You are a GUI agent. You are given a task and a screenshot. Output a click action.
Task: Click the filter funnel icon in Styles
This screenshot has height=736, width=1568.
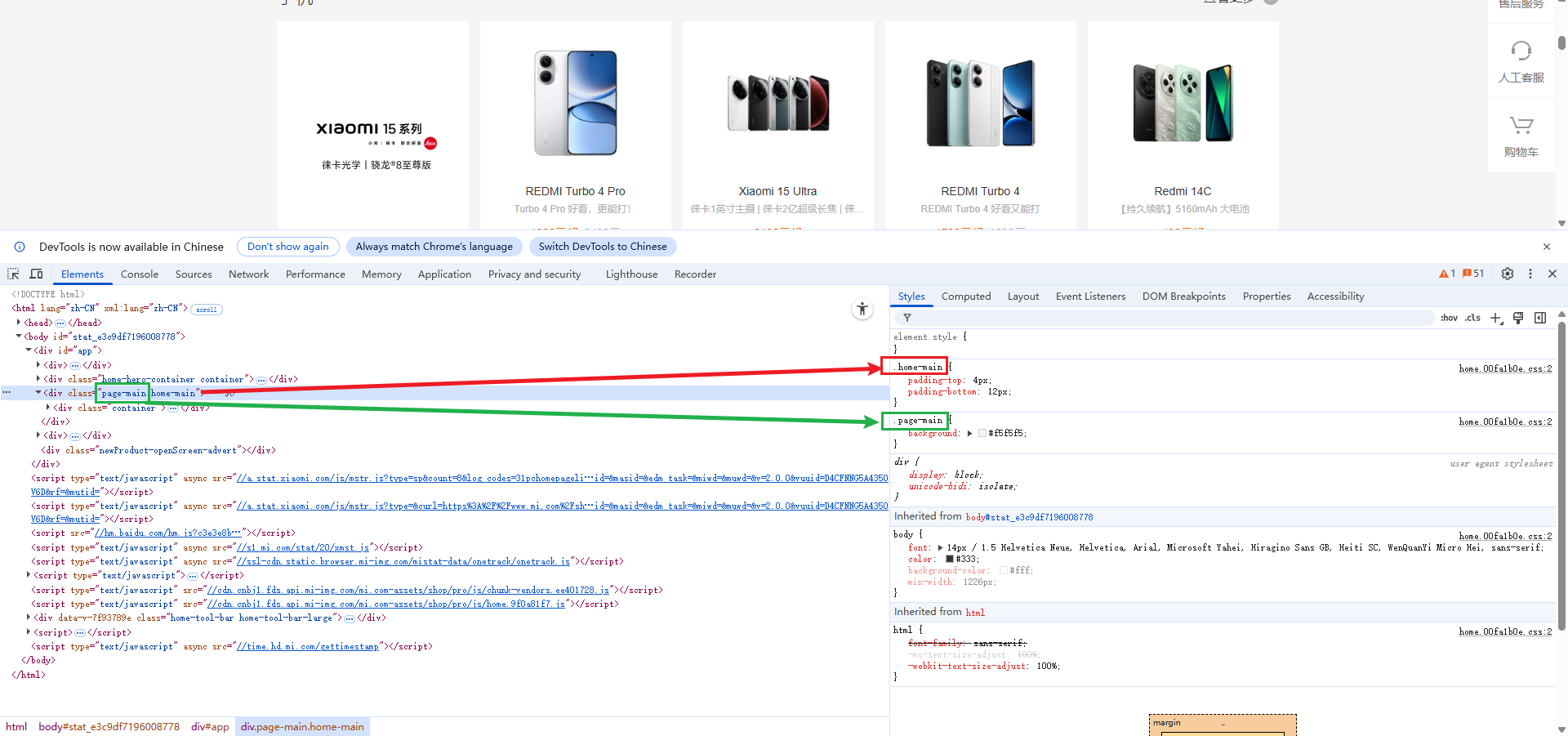coord(907,318)
